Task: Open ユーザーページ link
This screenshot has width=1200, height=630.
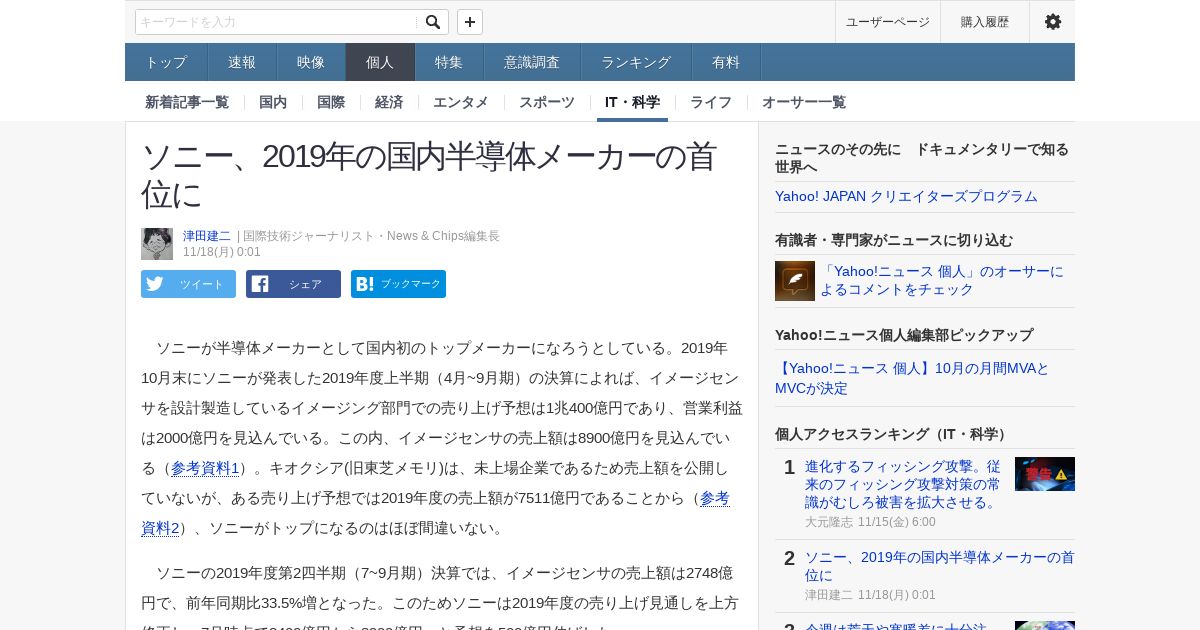Action: click(888, 22)
